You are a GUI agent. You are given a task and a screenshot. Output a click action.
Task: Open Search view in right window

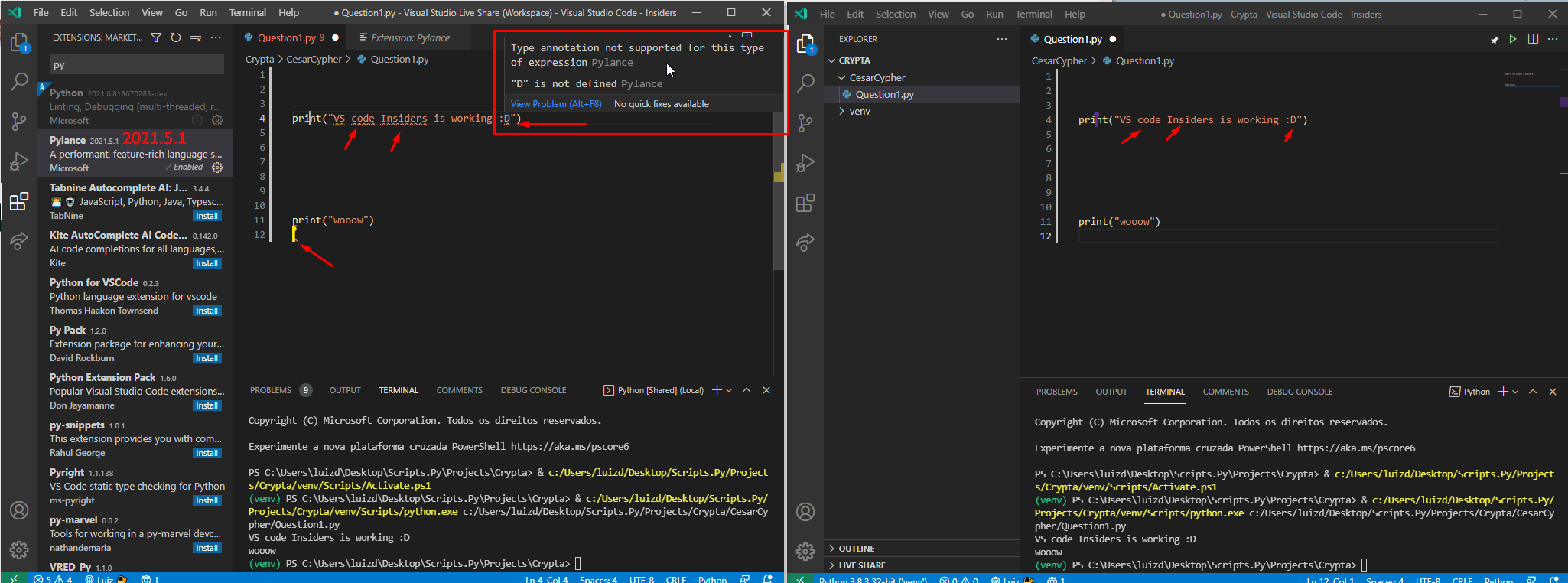[805, 83]
